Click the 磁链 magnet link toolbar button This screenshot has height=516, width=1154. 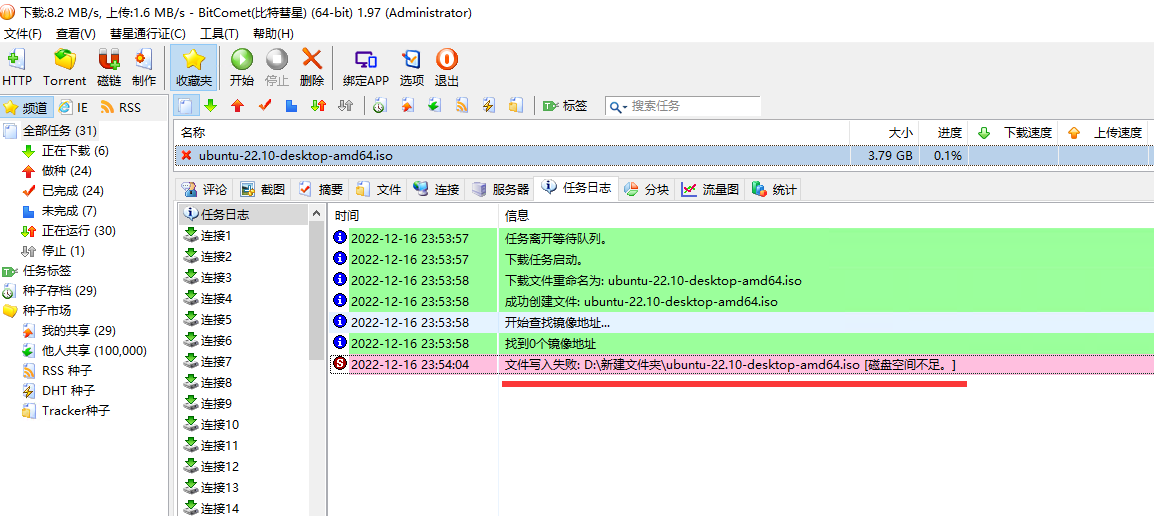(109, 68)
